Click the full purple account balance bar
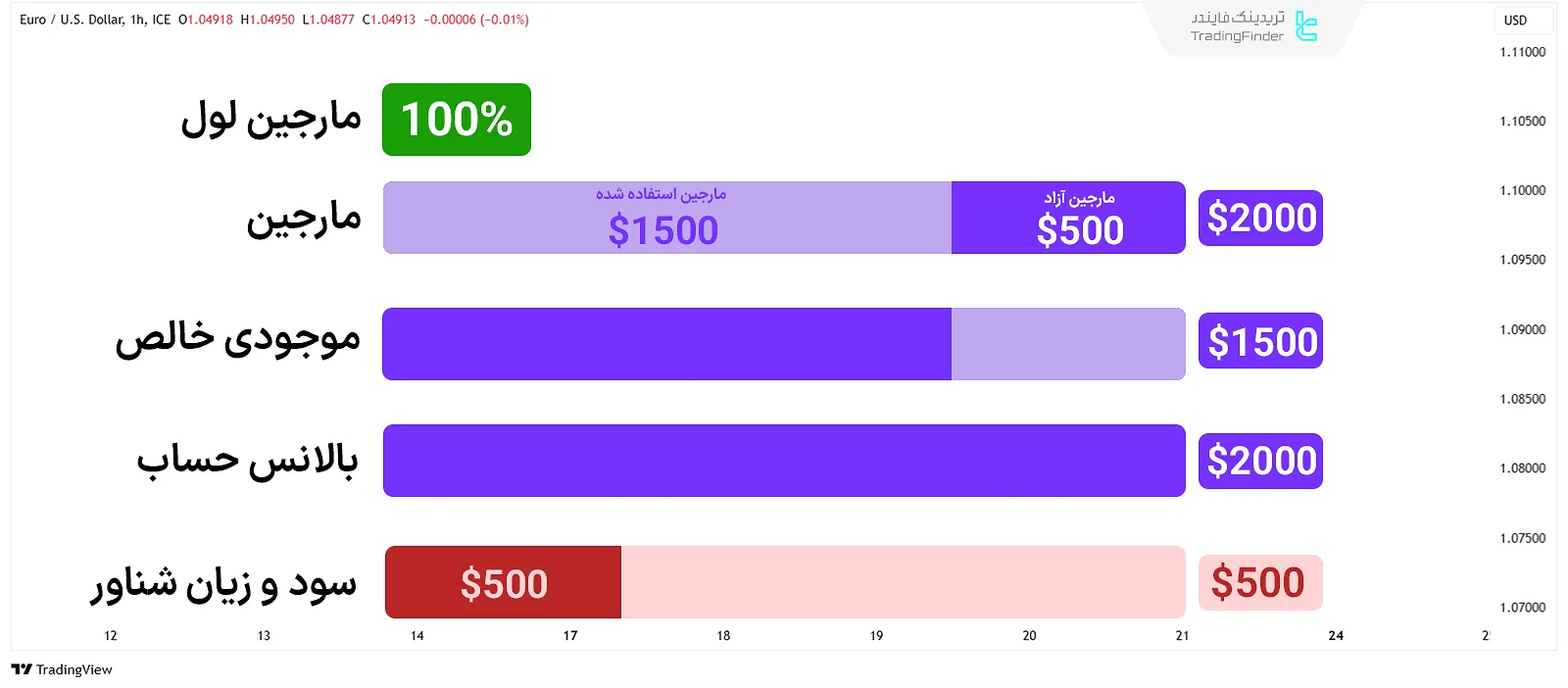Viewport: 1568px width, 688px height. 784,461
